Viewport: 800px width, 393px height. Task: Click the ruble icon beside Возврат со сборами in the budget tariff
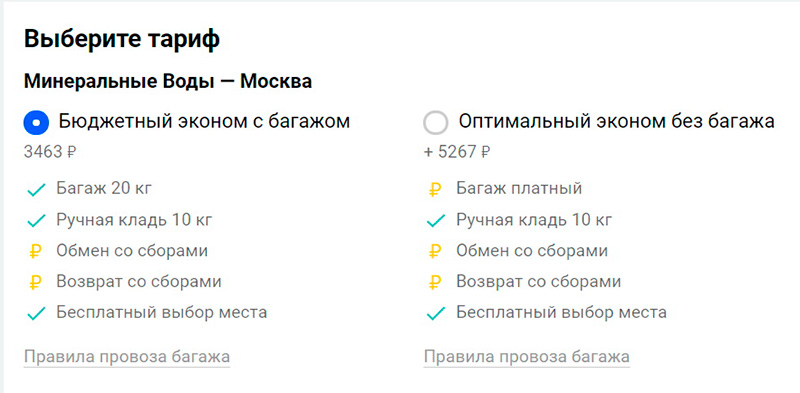coord(35,282)
